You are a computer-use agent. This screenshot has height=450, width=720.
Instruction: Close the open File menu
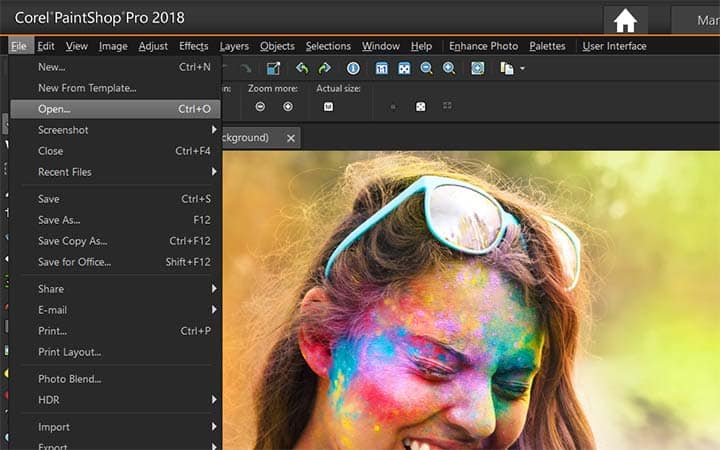pos(19,46)
